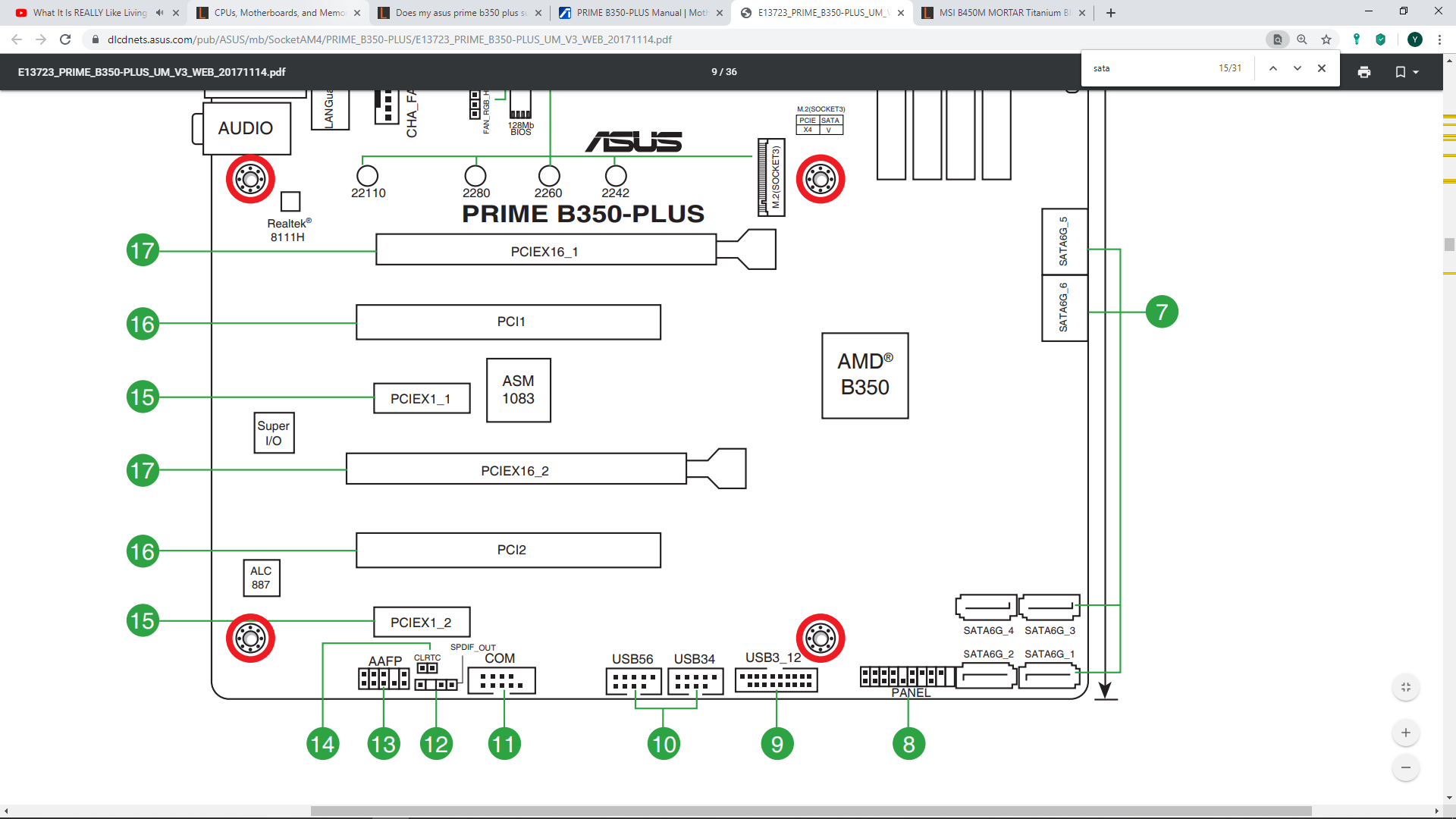1456x819 pixels.
Task: Open a new browser tab
Action: 1111,13
